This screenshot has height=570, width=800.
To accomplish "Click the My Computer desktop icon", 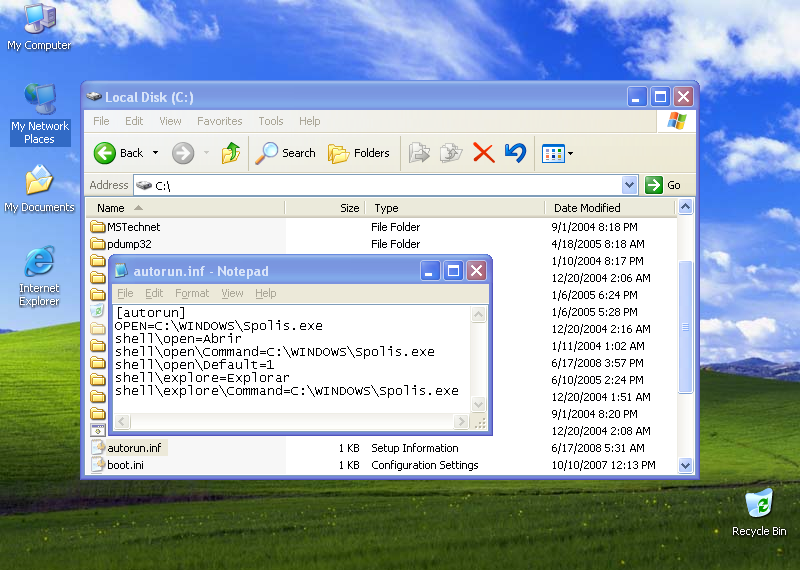I will click(39, 26).
